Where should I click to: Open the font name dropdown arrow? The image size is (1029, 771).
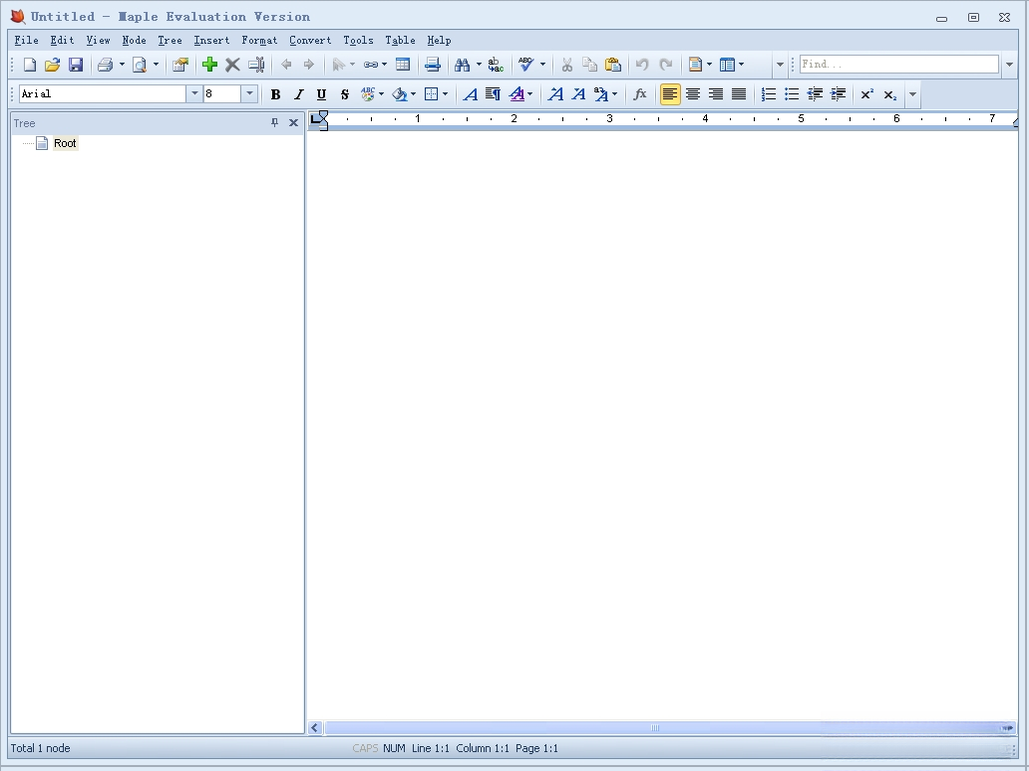coord(194,94)
